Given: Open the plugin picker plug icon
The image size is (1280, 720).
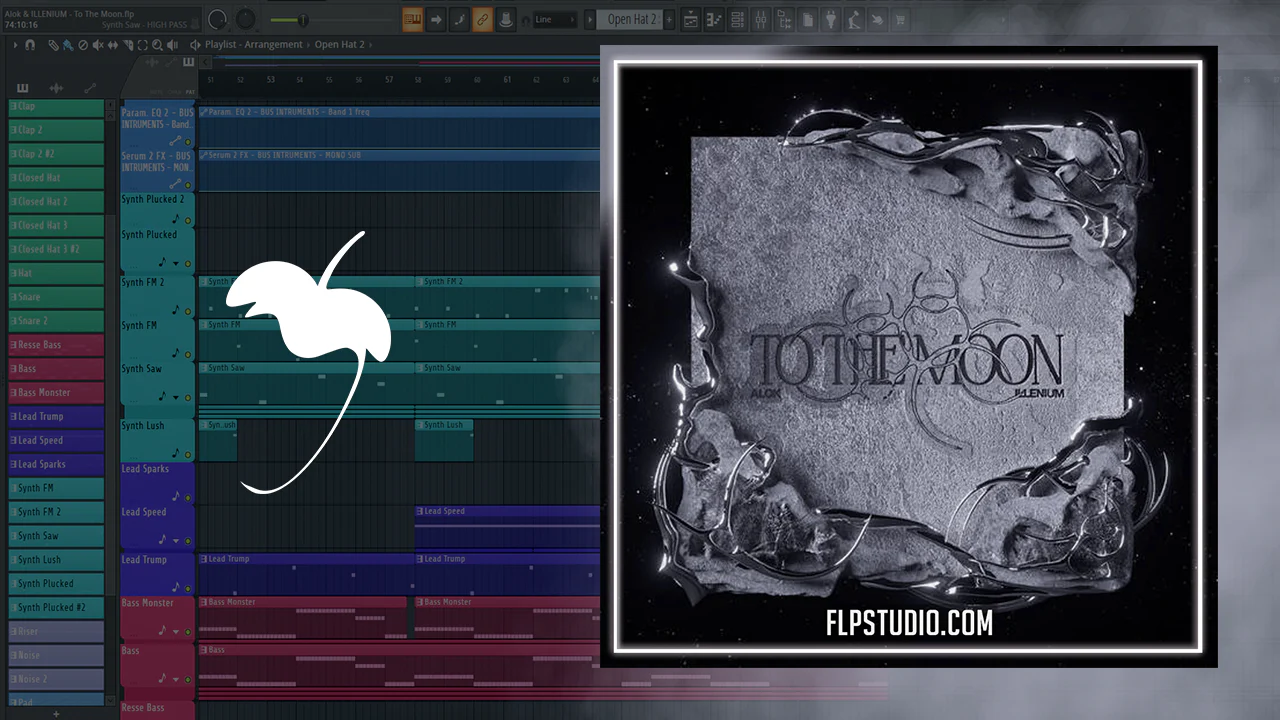Looking at the screenshot, I should (x=832, y=19).
